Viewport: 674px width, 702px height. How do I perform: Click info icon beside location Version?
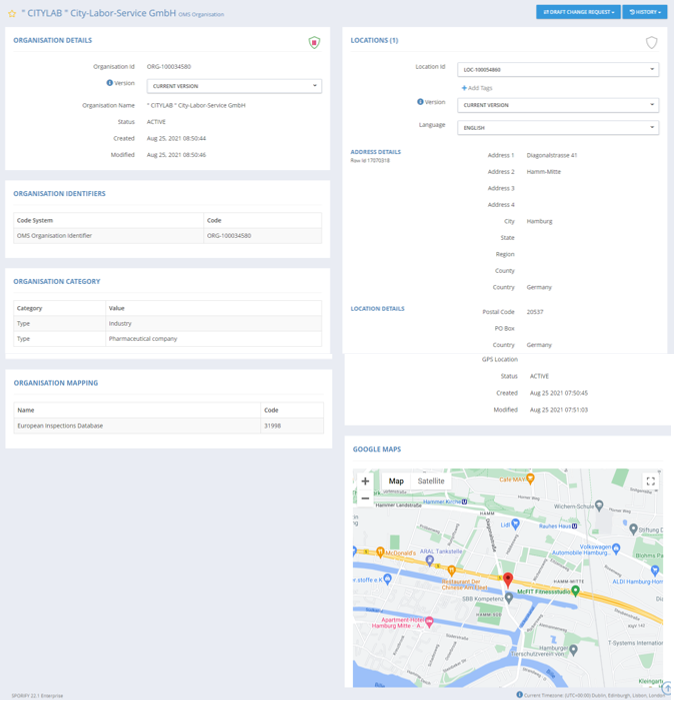[420, 102]
